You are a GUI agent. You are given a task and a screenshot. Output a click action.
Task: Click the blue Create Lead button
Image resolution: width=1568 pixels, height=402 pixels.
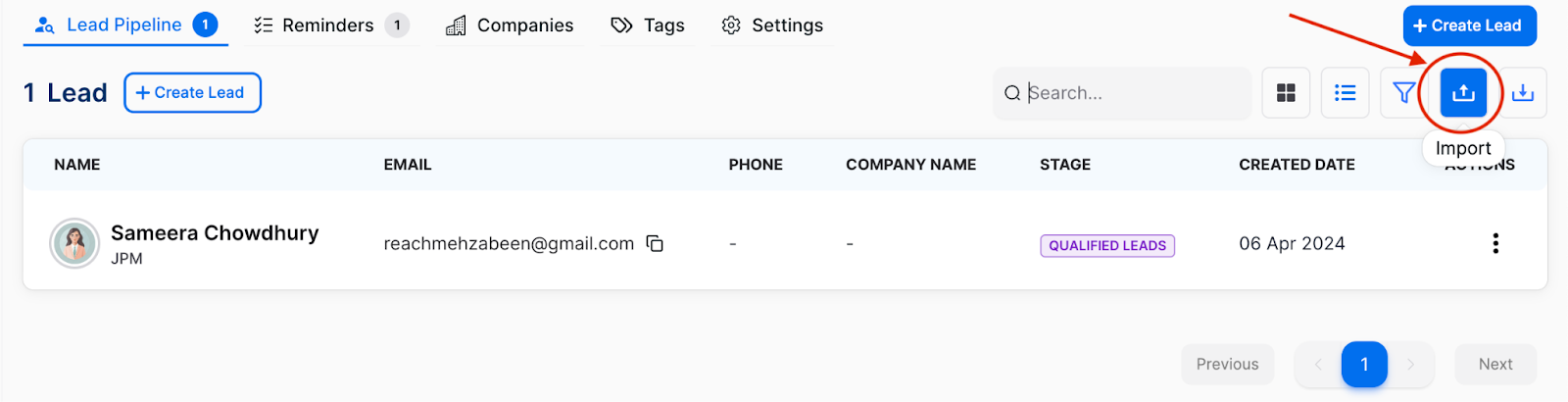(1469, 25)
